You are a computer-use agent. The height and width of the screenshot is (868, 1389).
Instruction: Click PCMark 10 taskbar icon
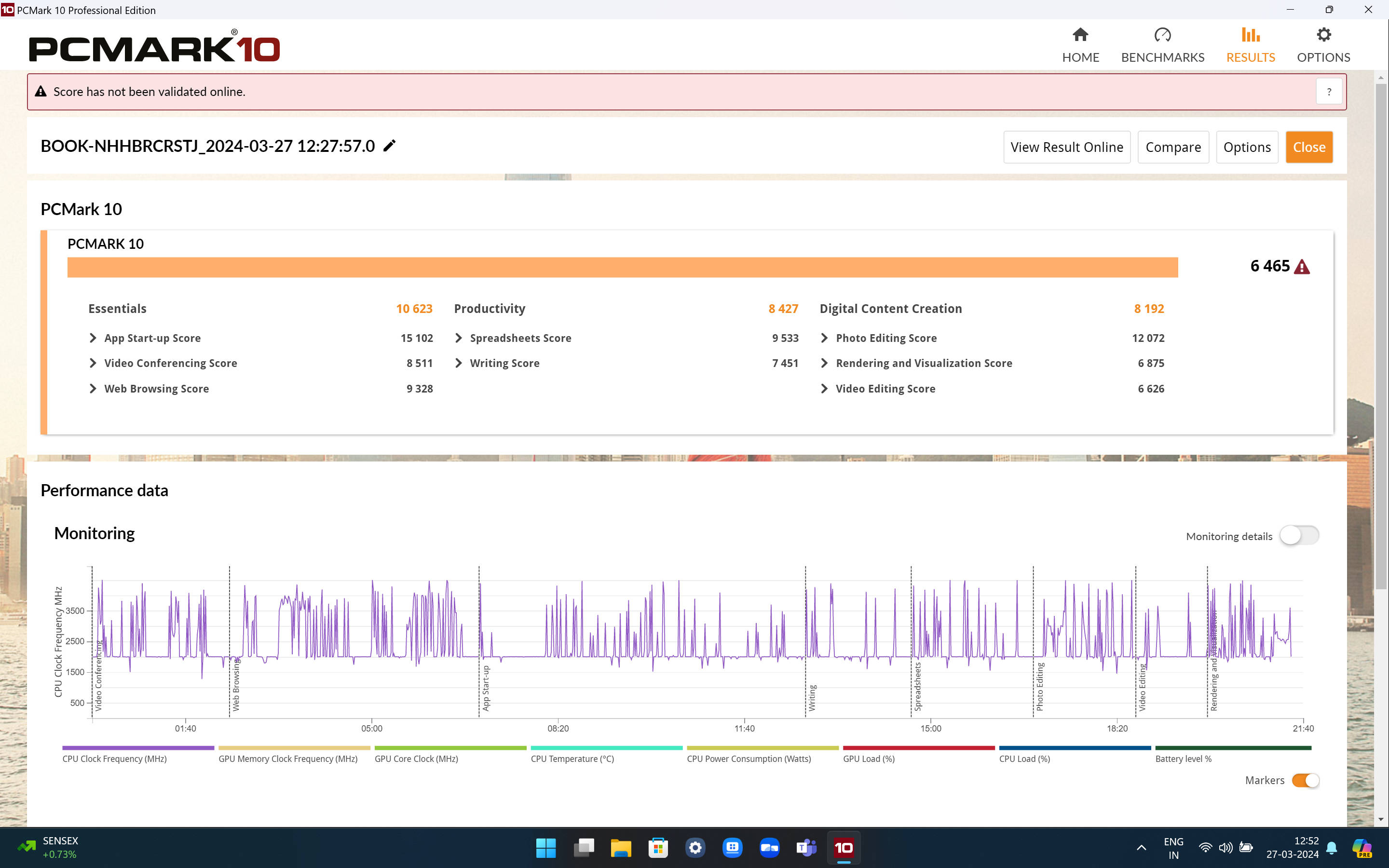[844, 847]
